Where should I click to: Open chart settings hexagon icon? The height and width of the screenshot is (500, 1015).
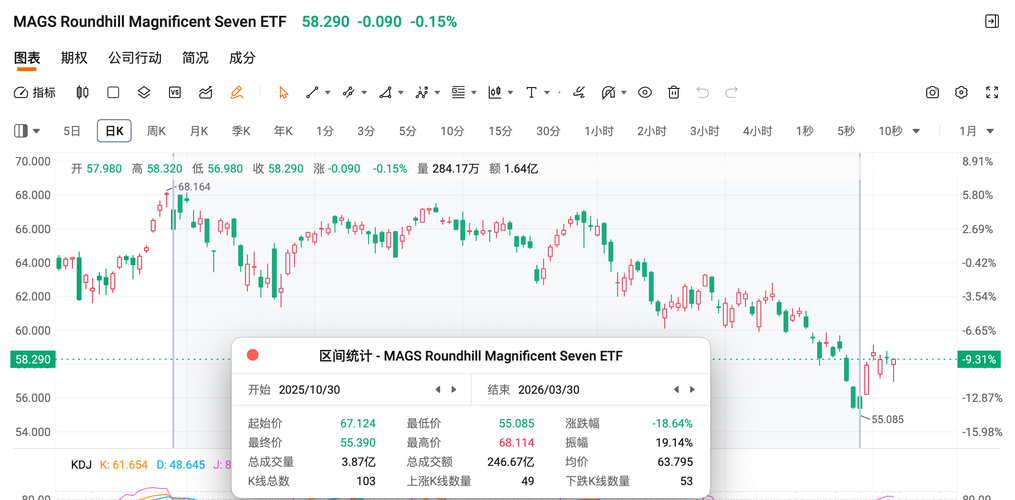[x=962, y=92]
